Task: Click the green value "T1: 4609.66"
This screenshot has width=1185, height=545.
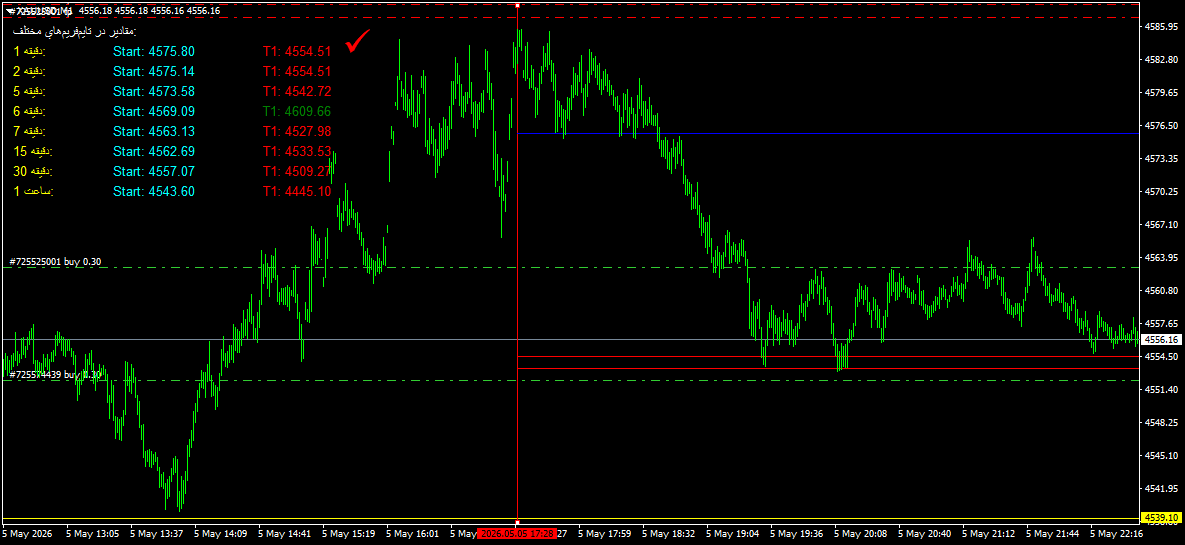Action: click(x=298, y=111)
